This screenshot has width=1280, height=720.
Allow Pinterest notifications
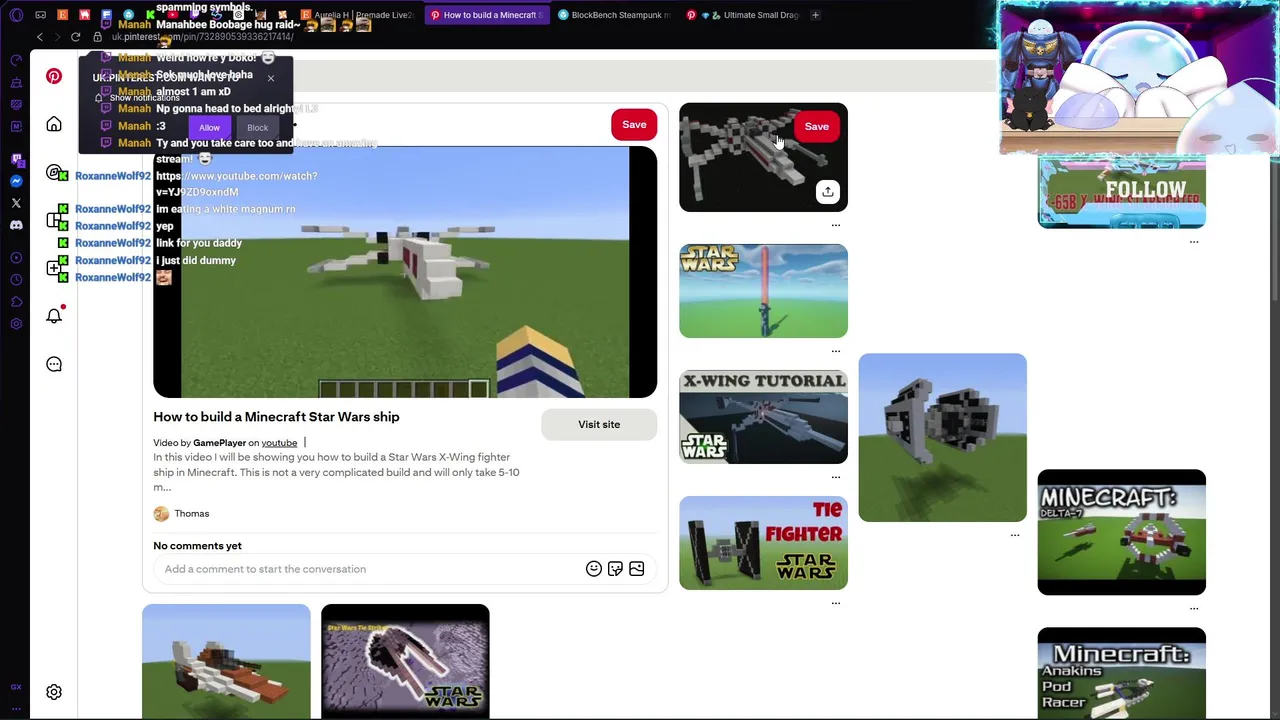pos(209,127)
